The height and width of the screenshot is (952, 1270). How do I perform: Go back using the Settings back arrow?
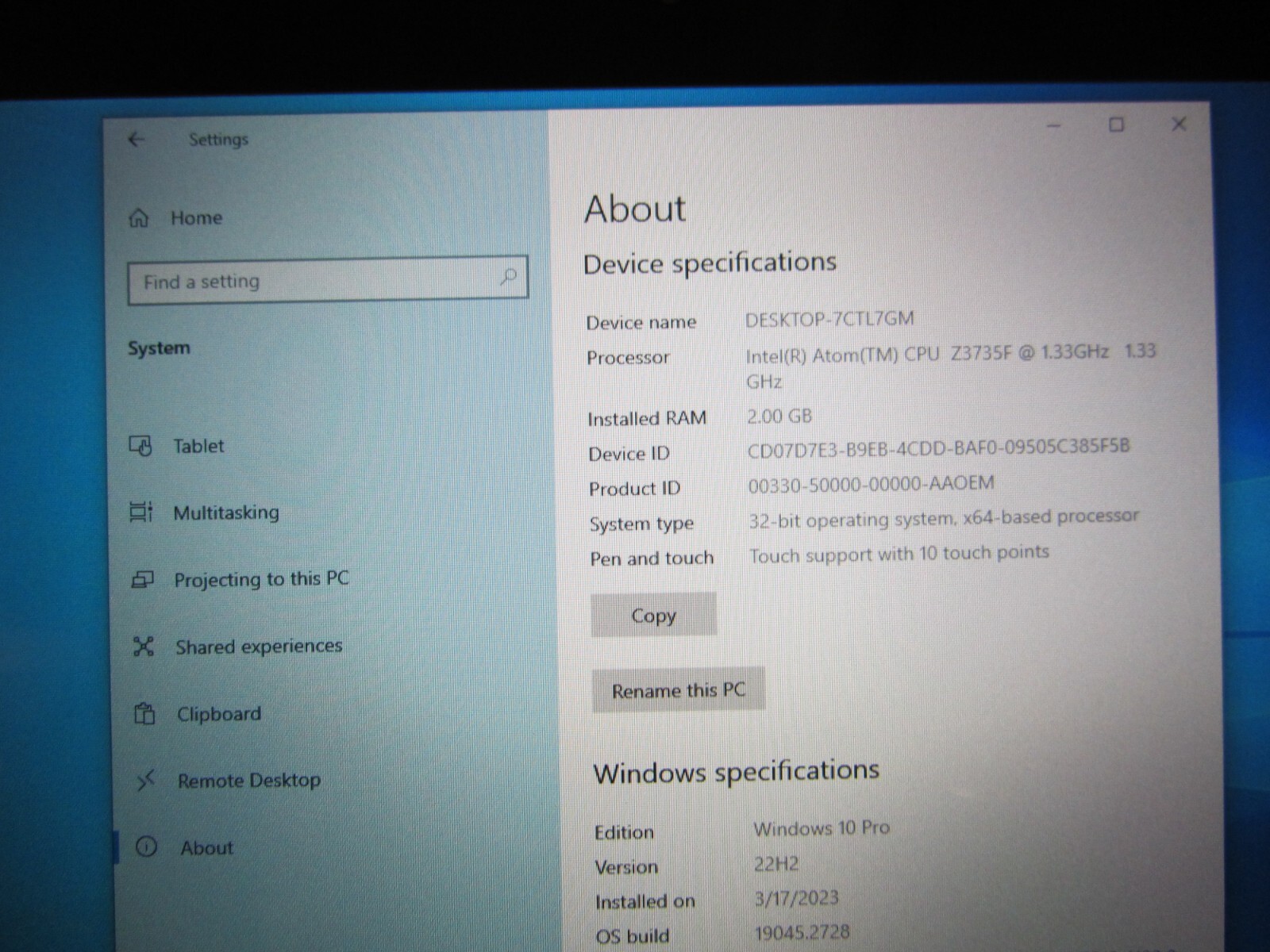(x=137, y=140)
